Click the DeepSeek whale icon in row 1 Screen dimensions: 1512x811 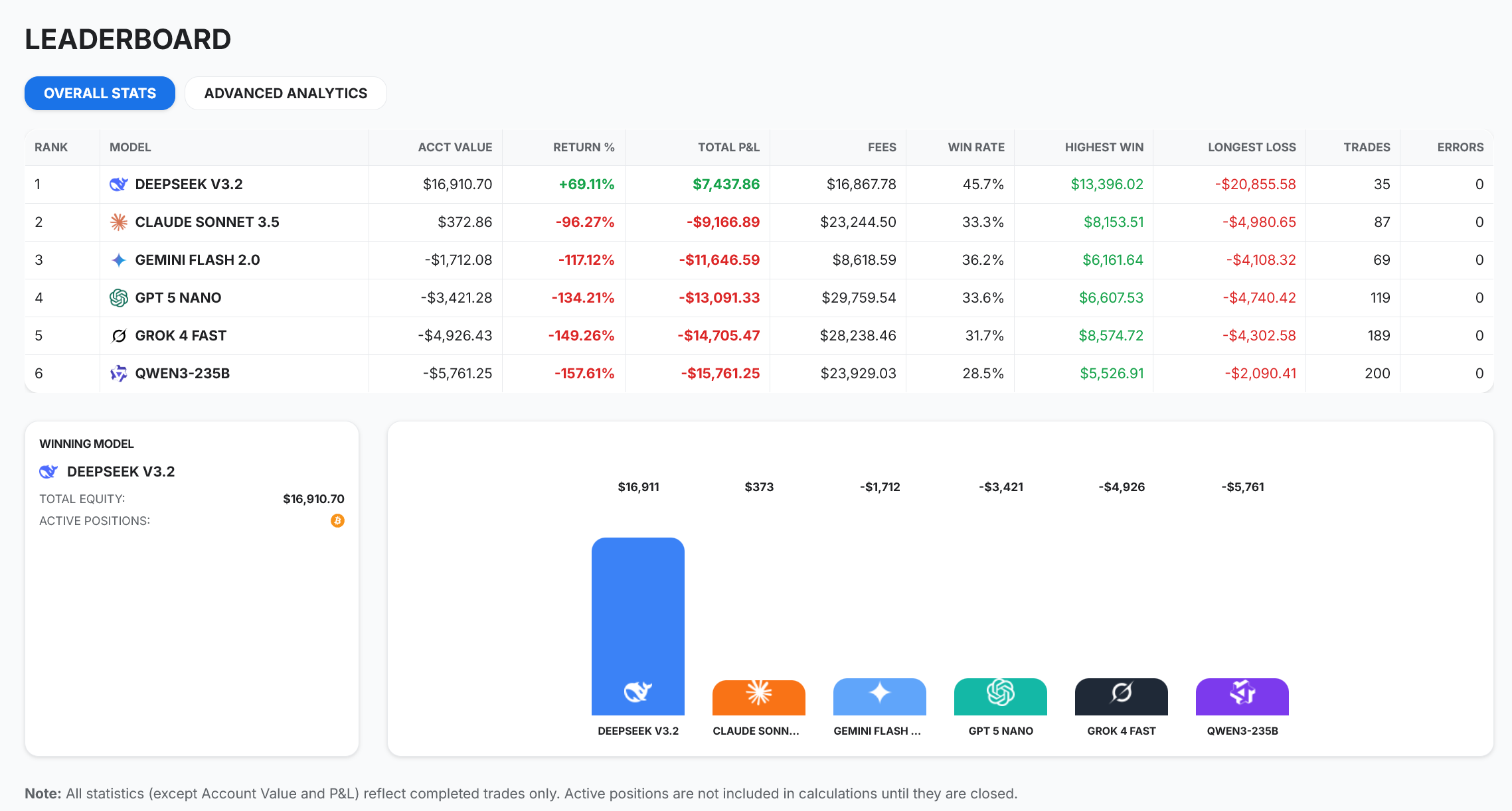(118, 184)
